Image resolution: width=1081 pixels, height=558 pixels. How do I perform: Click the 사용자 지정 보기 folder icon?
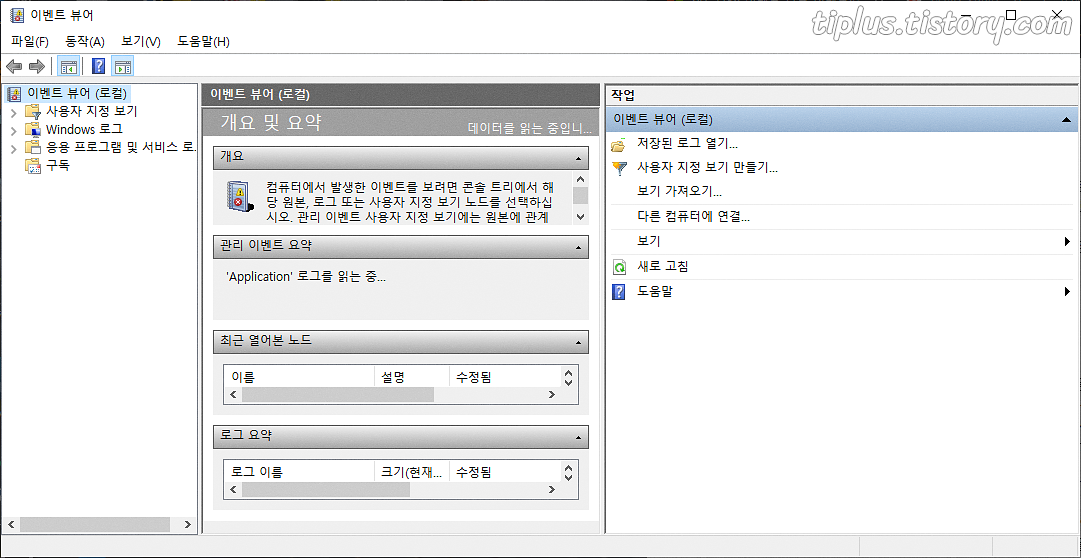32,111
